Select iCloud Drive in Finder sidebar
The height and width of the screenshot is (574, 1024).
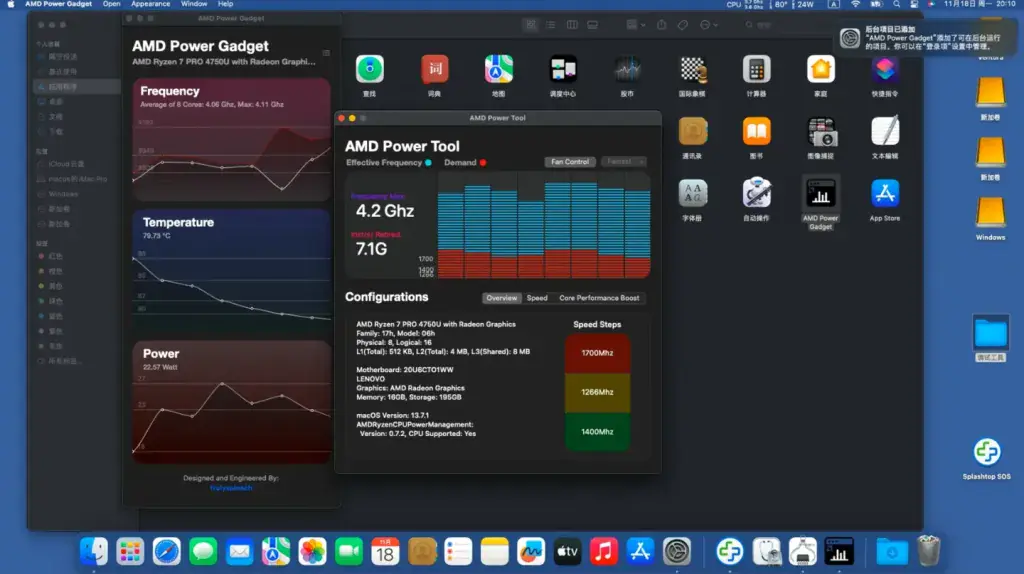(67, 164)
